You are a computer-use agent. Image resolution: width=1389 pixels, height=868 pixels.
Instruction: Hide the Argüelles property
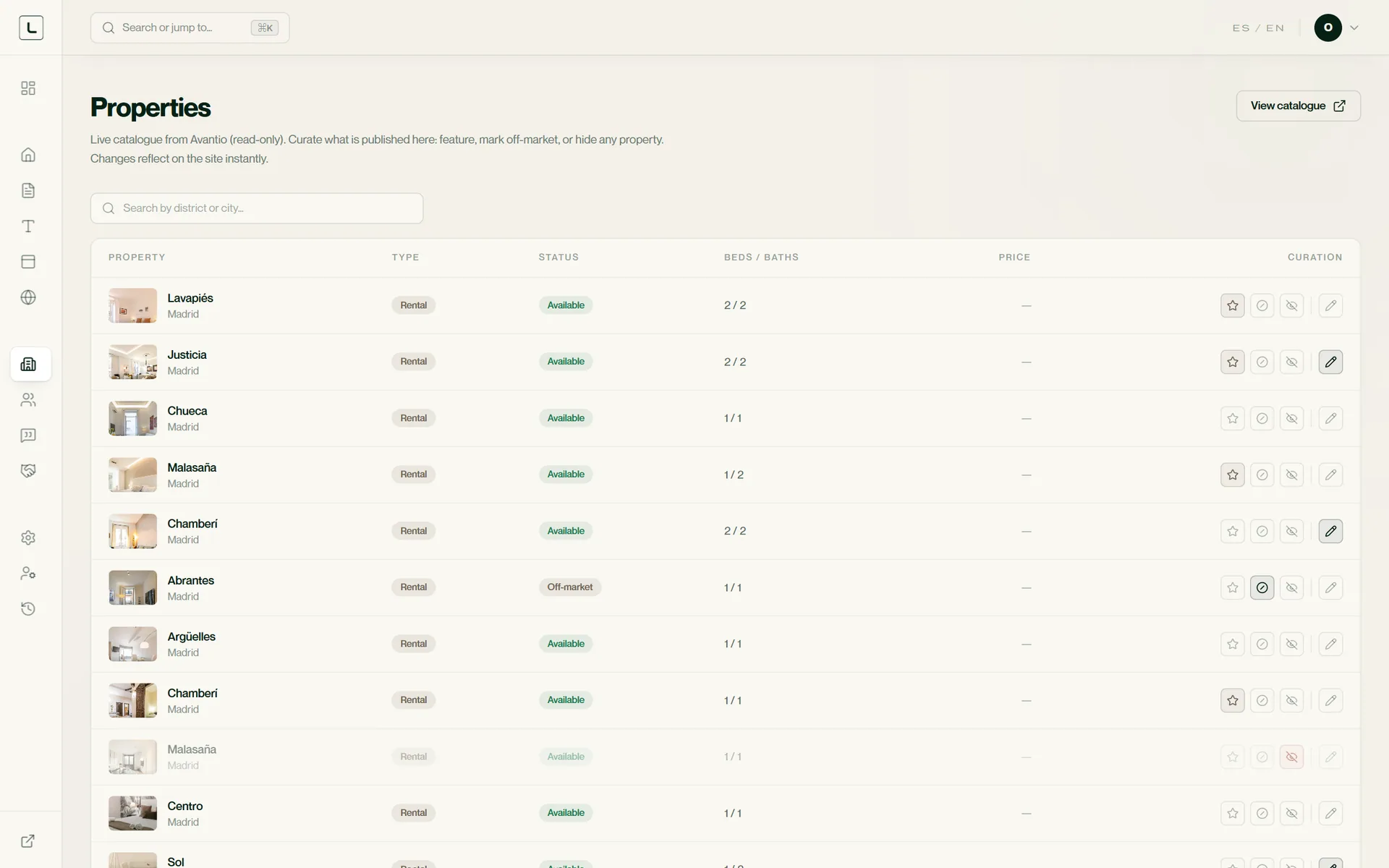pos(1291,644)
